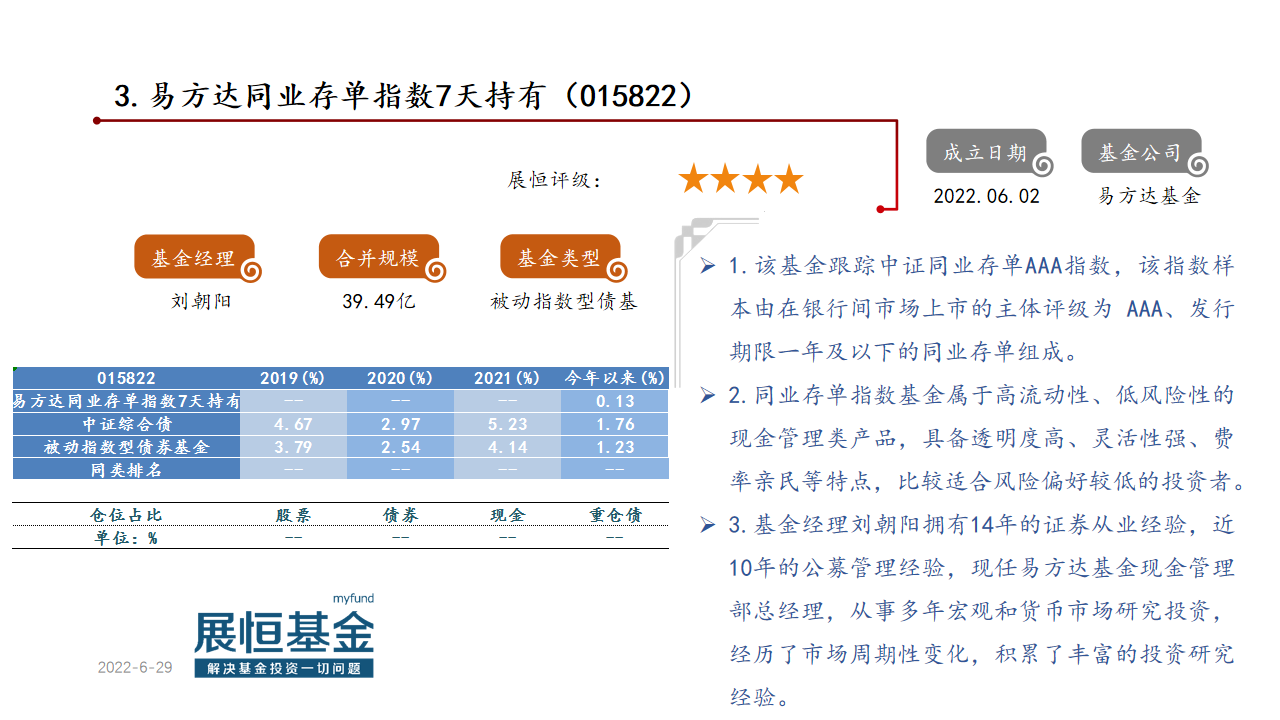The image size is (1280, 720).
Task: Click the fund size value 39.49亿
Action: (379, 301)
